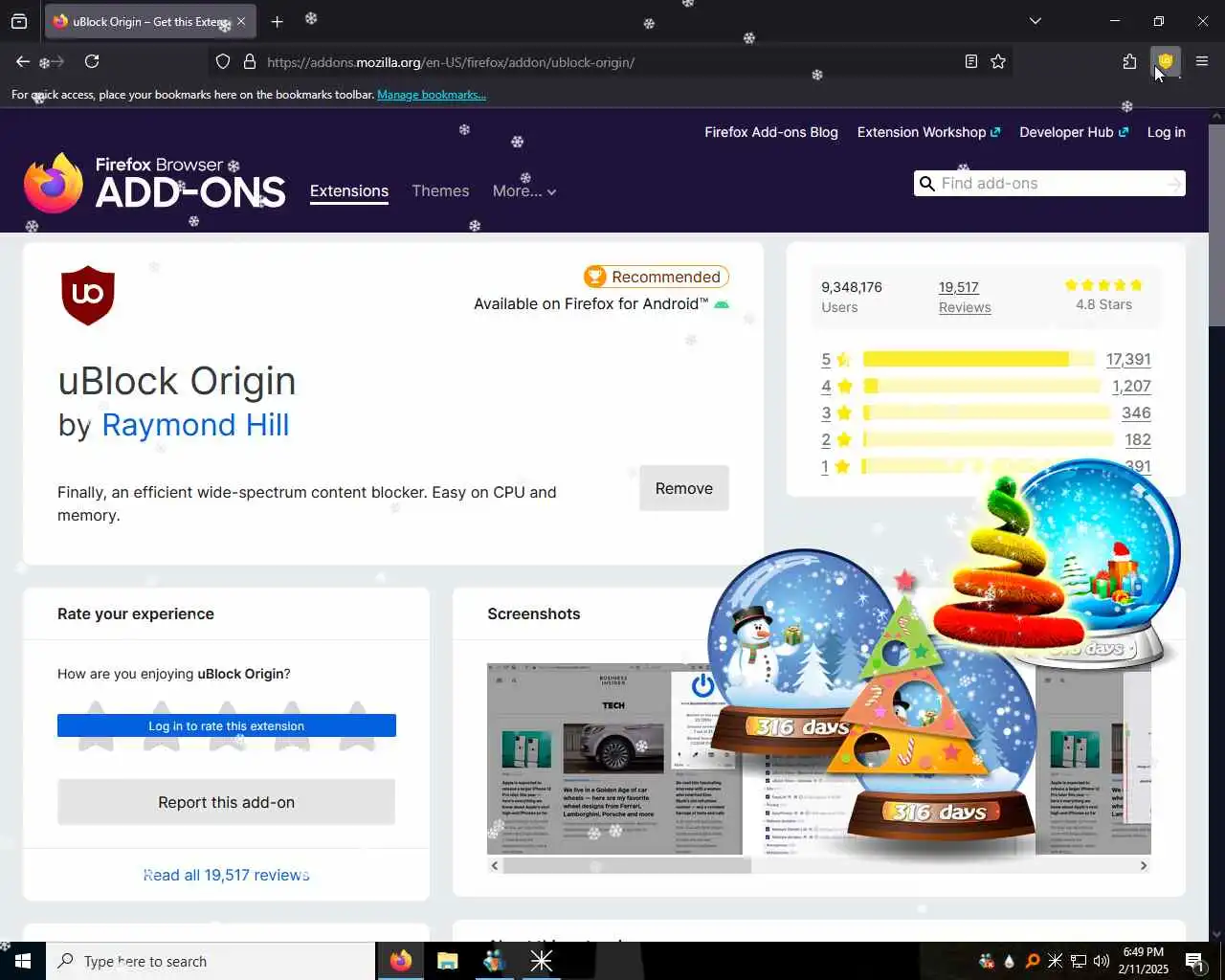Click the 4-star rating bar
The image size is (1225, 980).
982,386
